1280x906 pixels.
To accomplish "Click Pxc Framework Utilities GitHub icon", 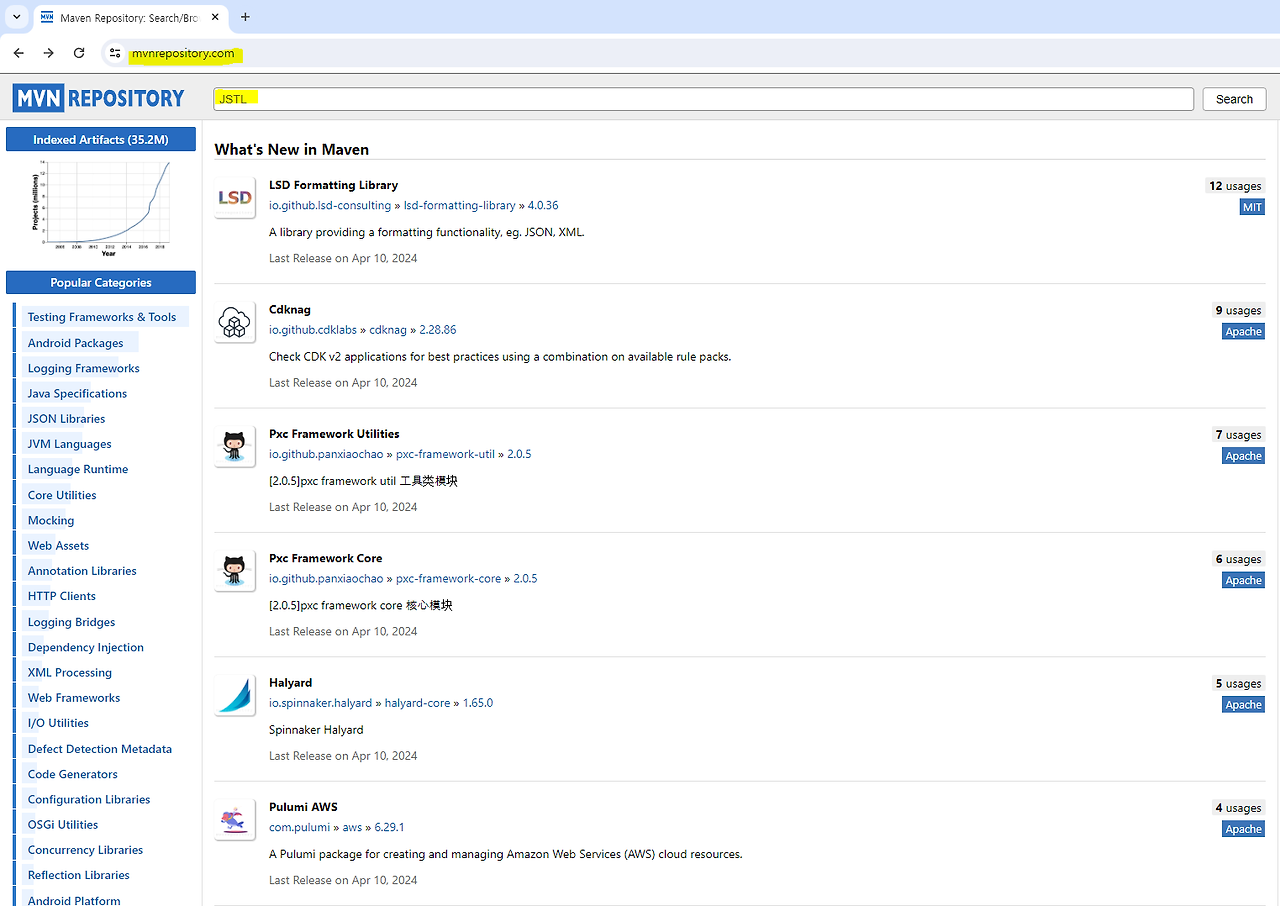I will click(235, 446).
